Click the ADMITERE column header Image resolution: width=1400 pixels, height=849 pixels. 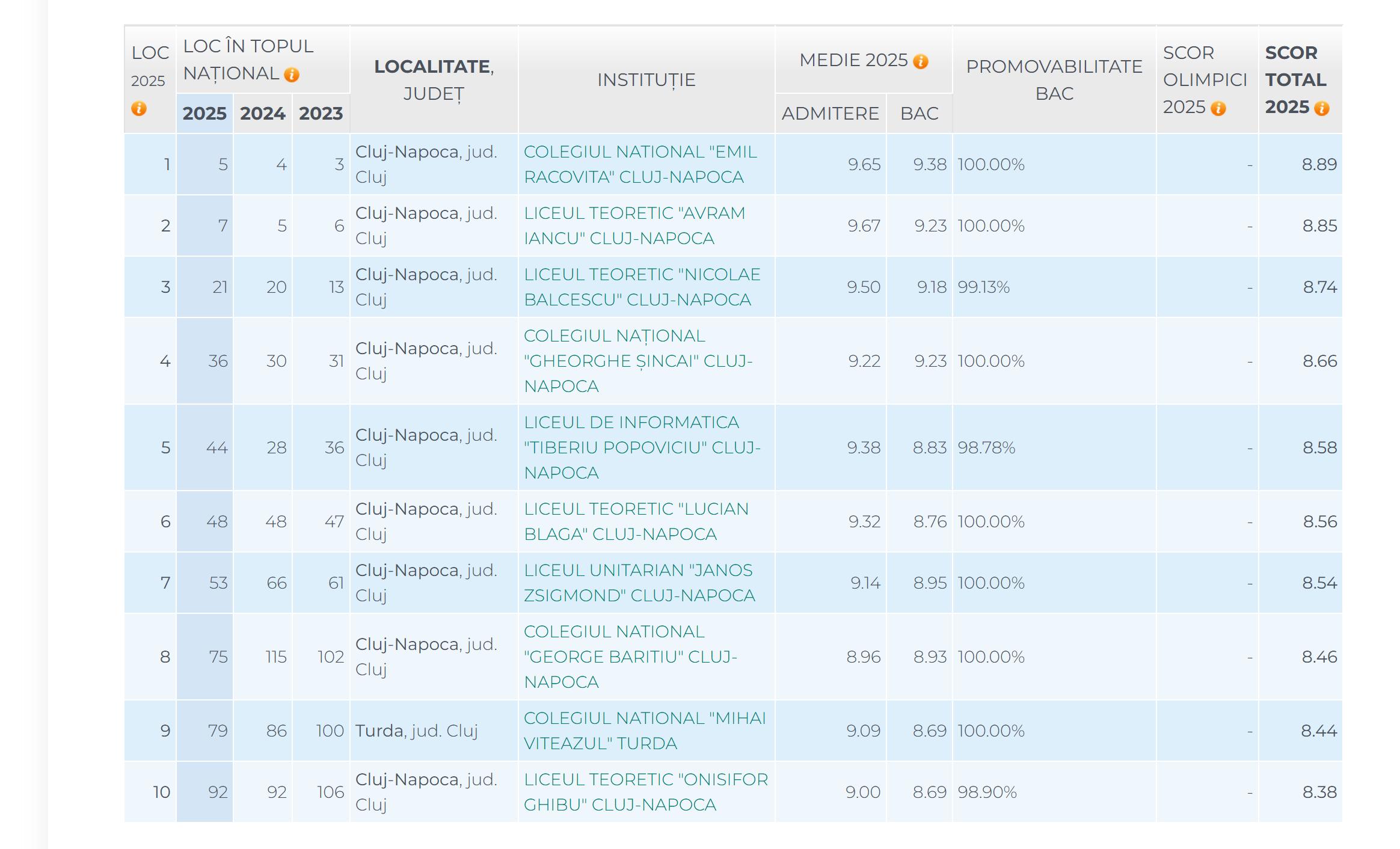830,113
